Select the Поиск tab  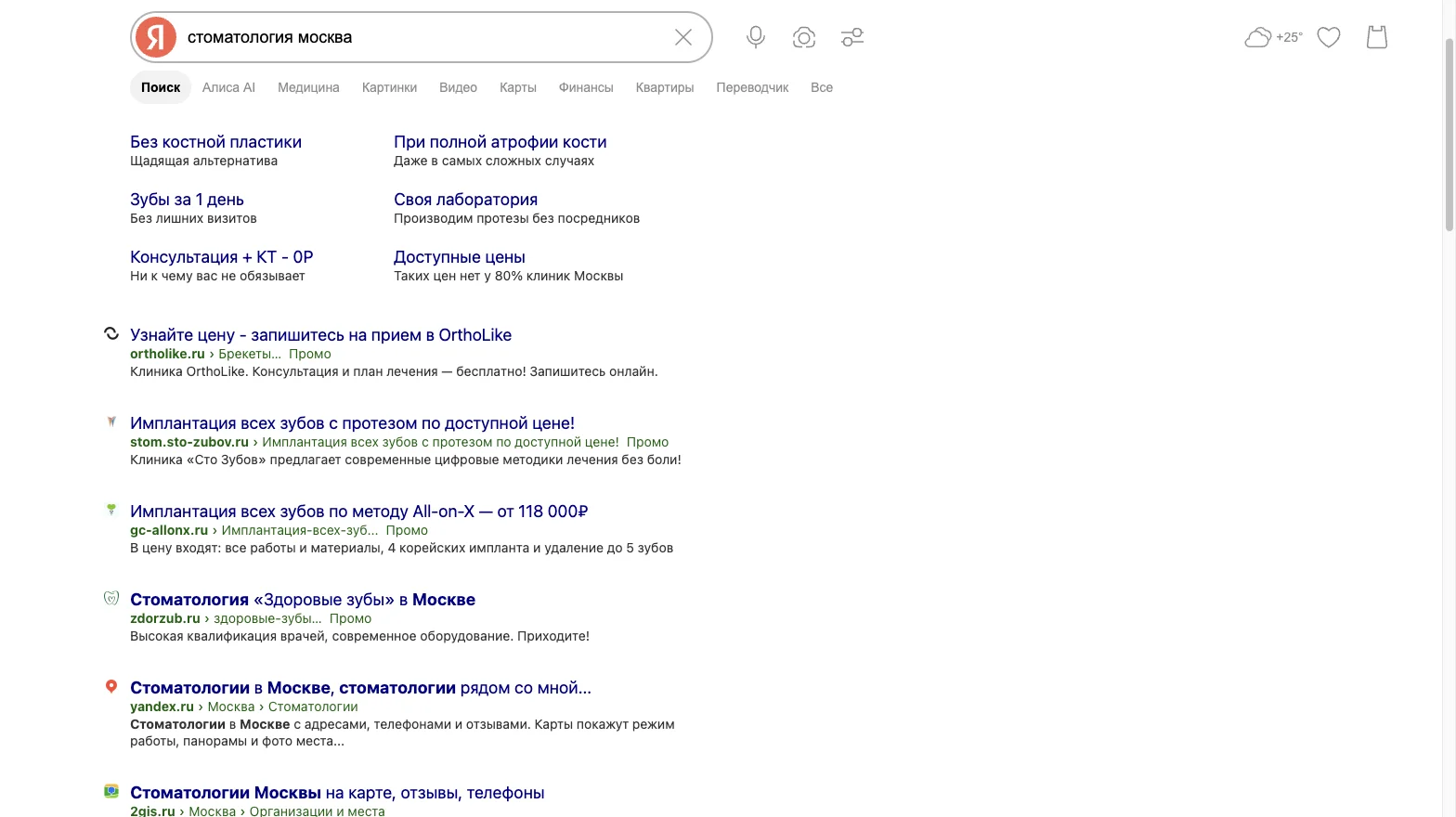coord(161,87)
